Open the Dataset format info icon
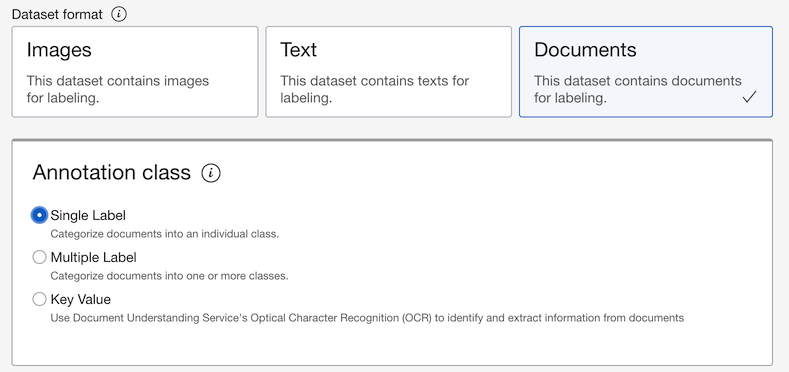 coord(119,14)
